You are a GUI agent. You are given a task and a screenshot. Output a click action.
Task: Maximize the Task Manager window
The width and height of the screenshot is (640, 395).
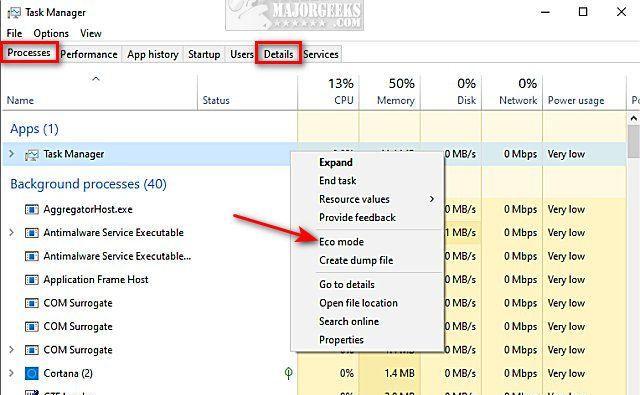coord(583,12)
